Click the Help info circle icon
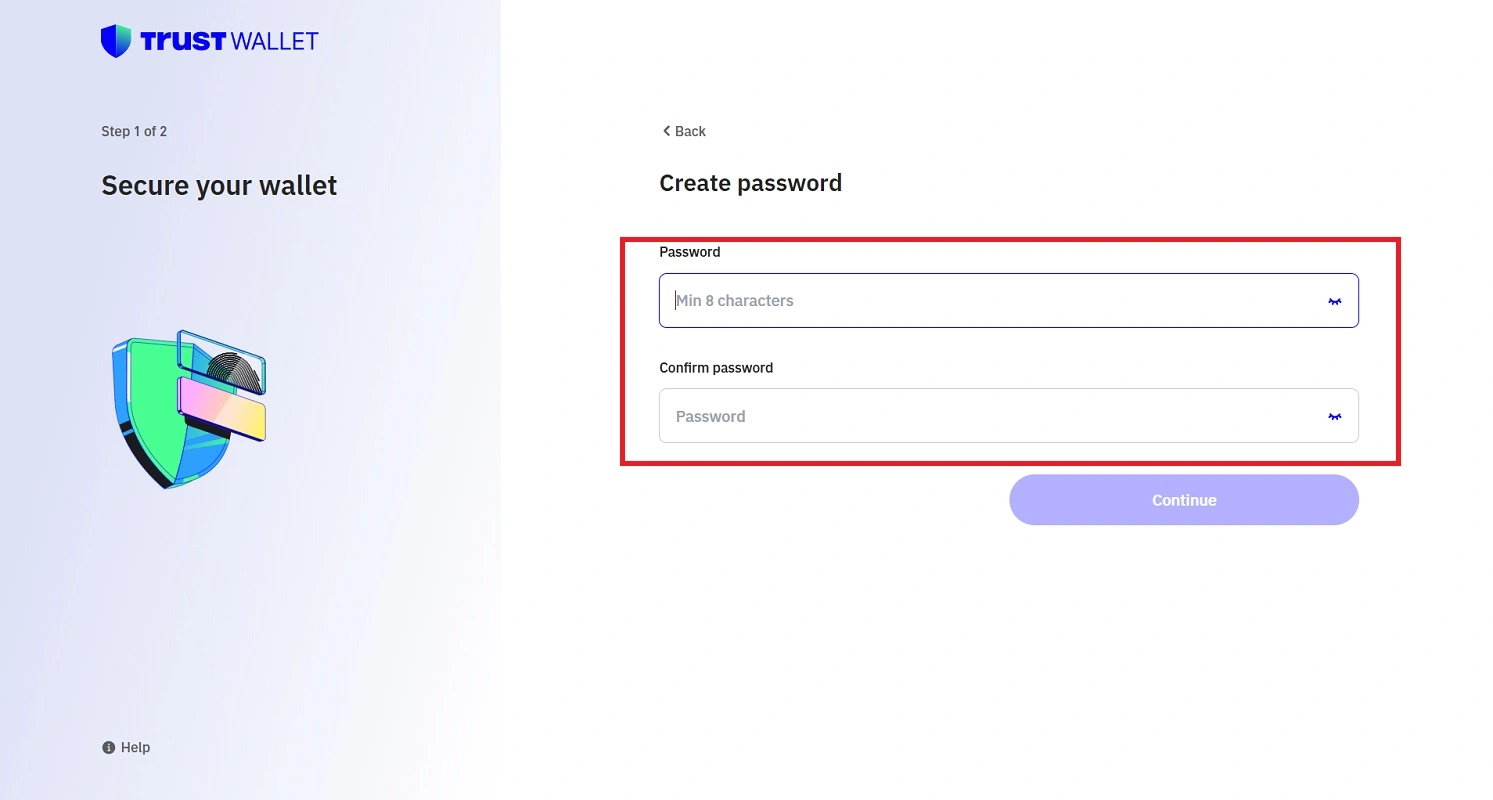Viewport: 1493px width, 800px height. click(108, 747)
